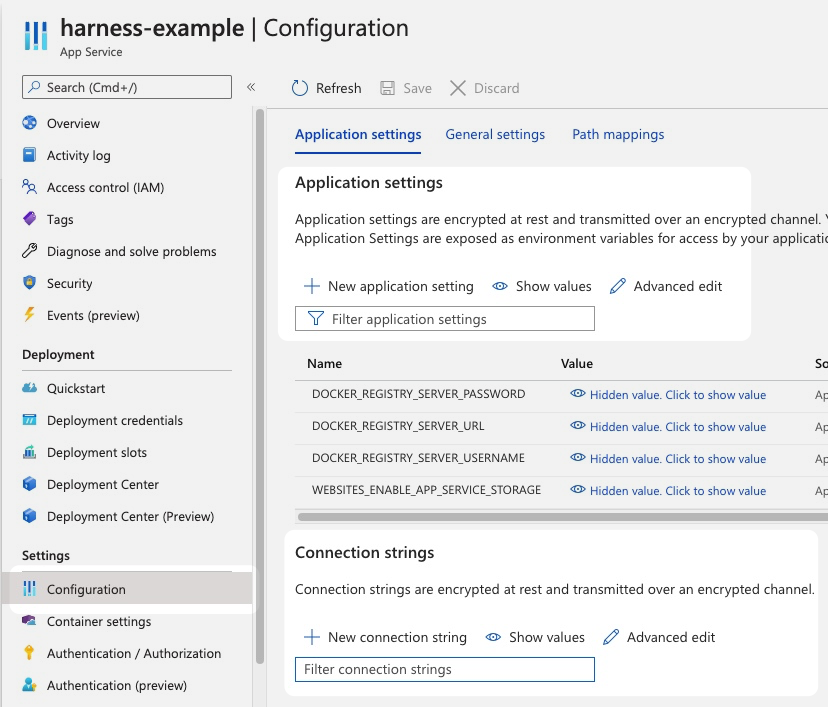Viewport: 828px width, 707px height.
Task: Collapse the sidebar menu with chevron
Action: pyautogui.click(x=251, y=87)
